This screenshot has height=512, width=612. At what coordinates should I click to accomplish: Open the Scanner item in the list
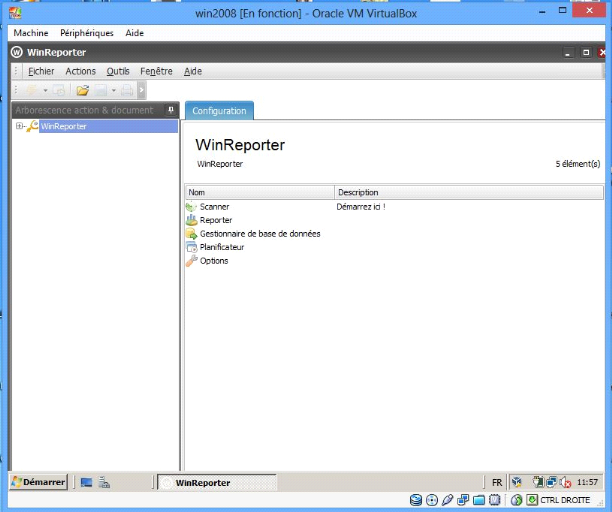(x=214, y=207)
